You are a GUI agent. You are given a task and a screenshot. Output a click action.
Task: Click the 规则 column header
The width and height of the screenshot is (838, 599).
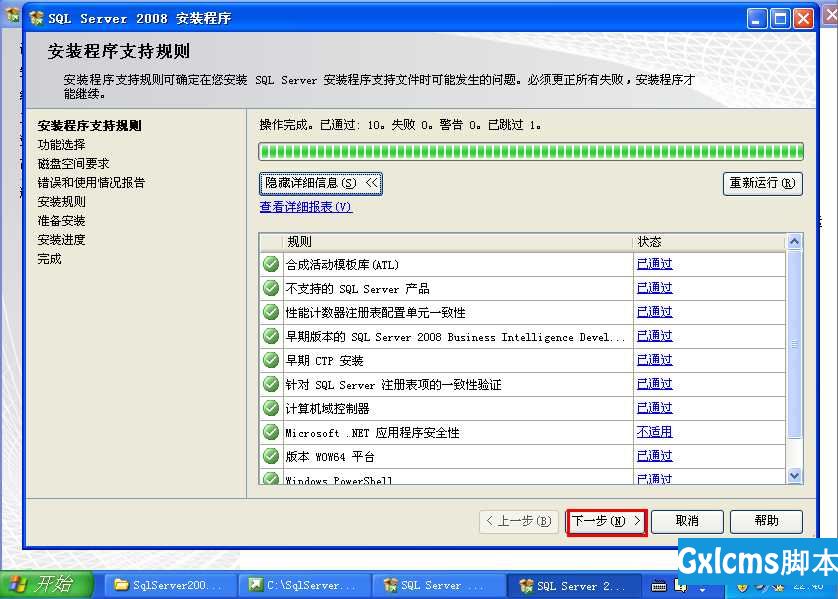pos(457,242)
